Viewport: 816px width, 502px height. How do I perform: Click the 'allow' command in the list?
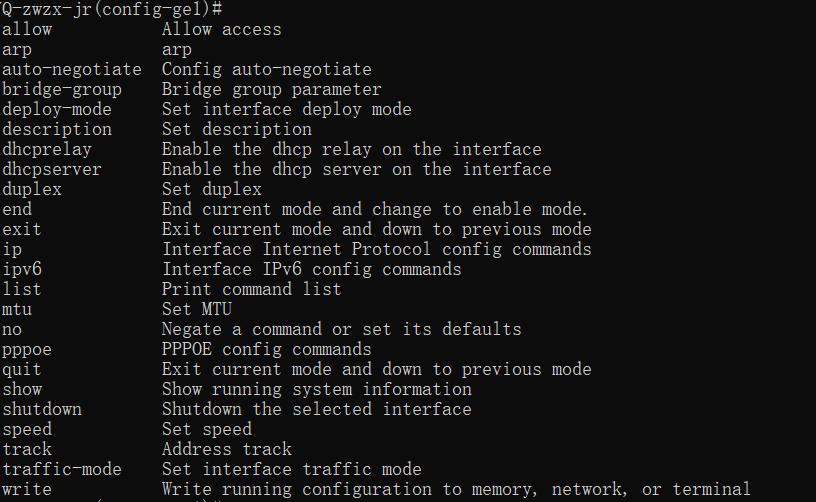(x=27, y=29)
